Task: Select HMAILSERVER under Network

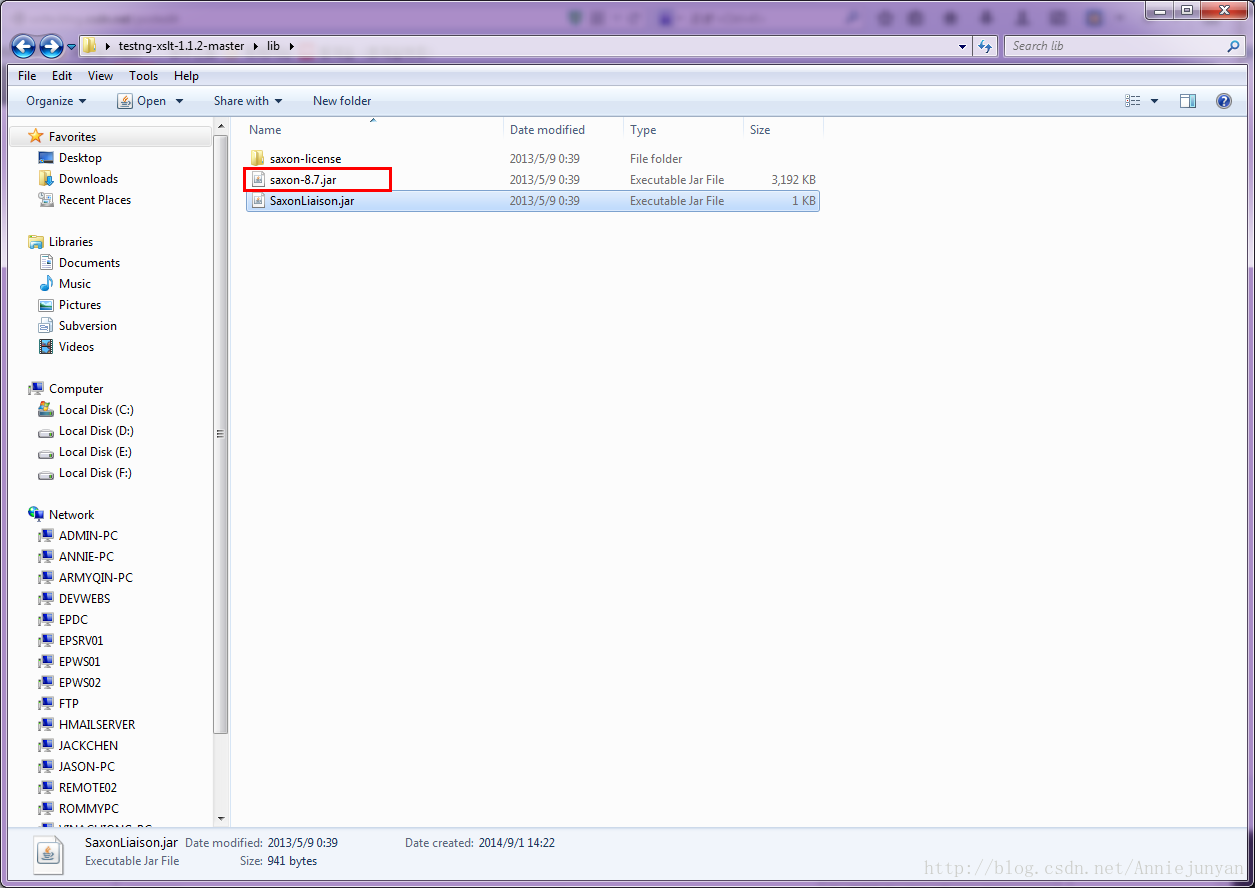Action: [x=97, y=725]
